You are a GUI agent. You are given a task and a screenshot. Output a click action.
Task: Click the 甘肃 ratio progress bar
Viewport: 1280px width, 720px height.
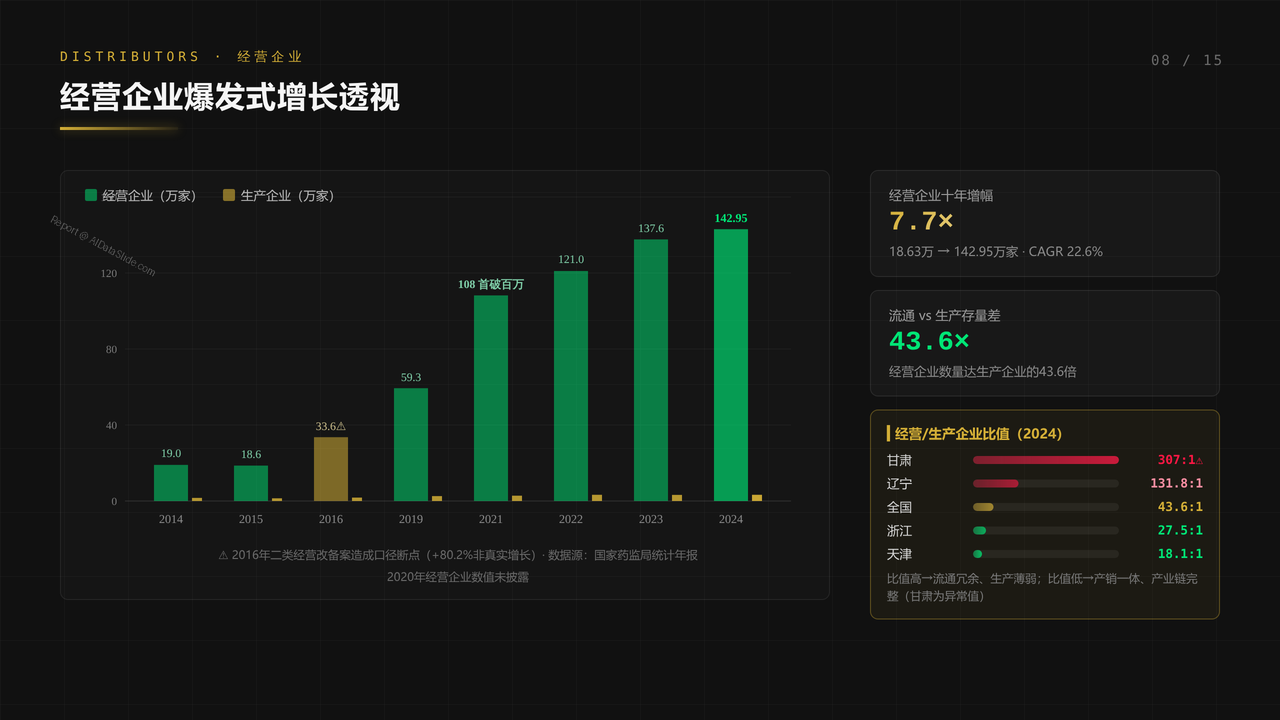tap(1046, 460)
